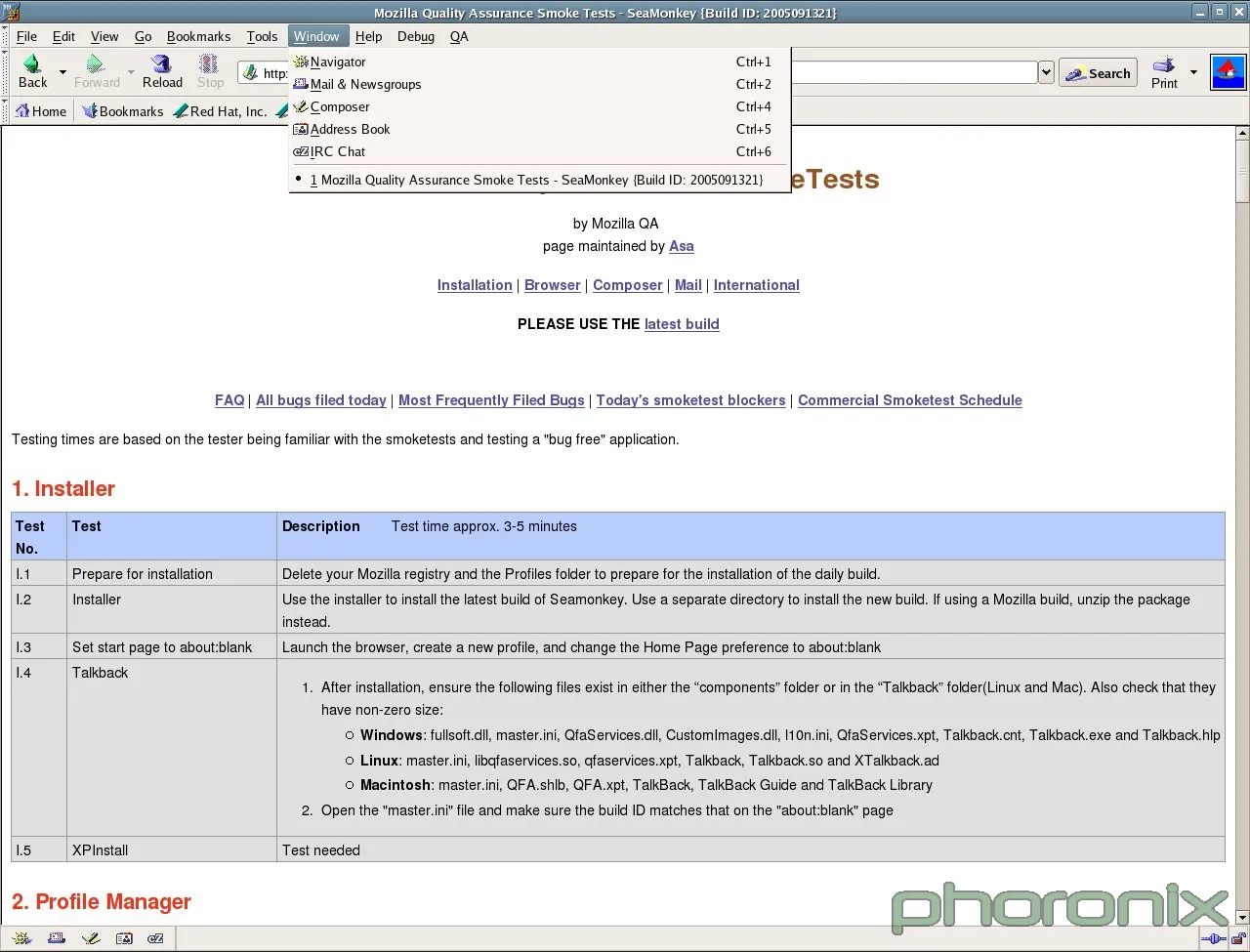Follow the Composer link on the page
This screenshot has height=952, width=1250.
[x=628, y=285]
